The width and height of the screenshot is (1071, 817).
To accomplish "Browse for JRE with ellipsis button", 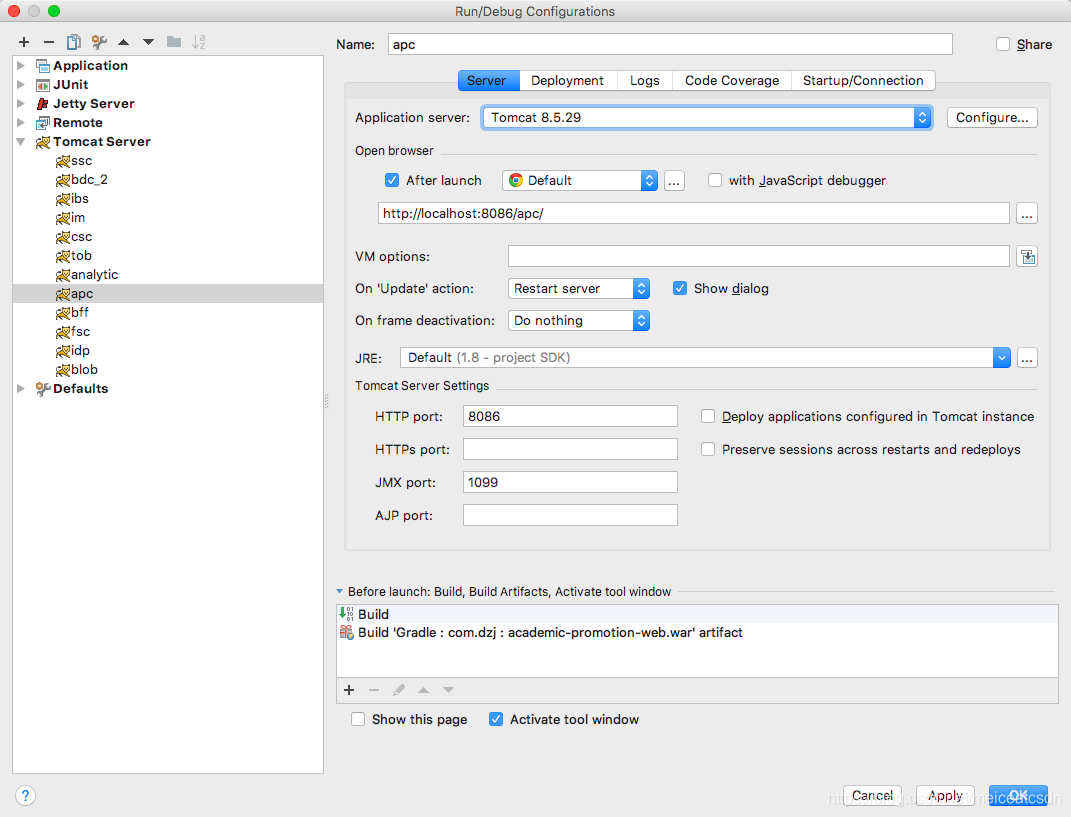I will coord(1027,358).
